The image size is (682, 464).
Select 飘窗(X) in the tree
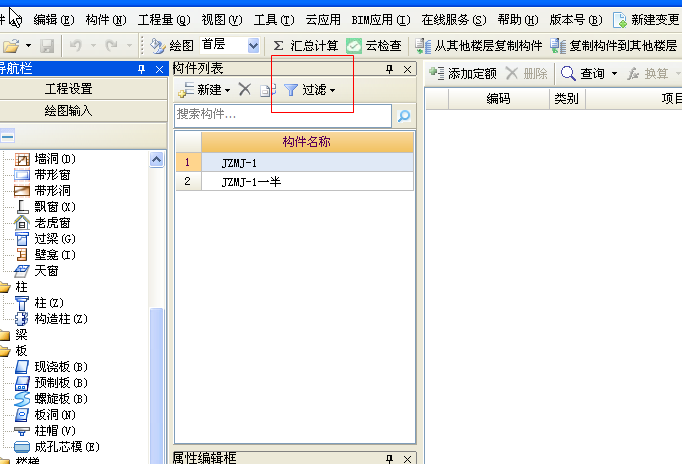(x=45, y=207)
